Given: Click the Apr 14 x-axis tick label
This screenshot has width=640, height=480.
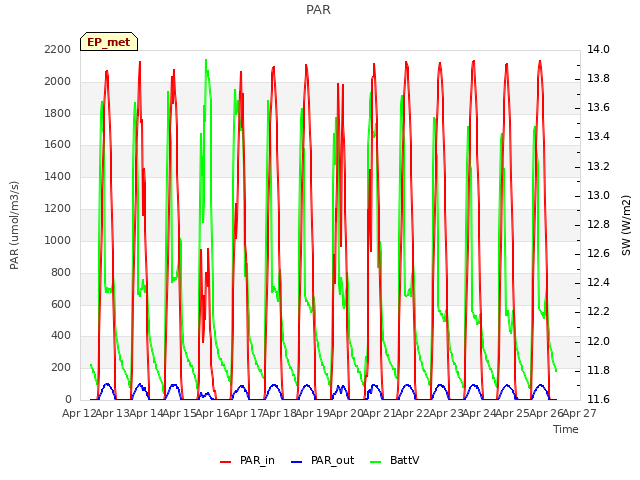Looking at the screenshot, I should click(x=146, y=413).
